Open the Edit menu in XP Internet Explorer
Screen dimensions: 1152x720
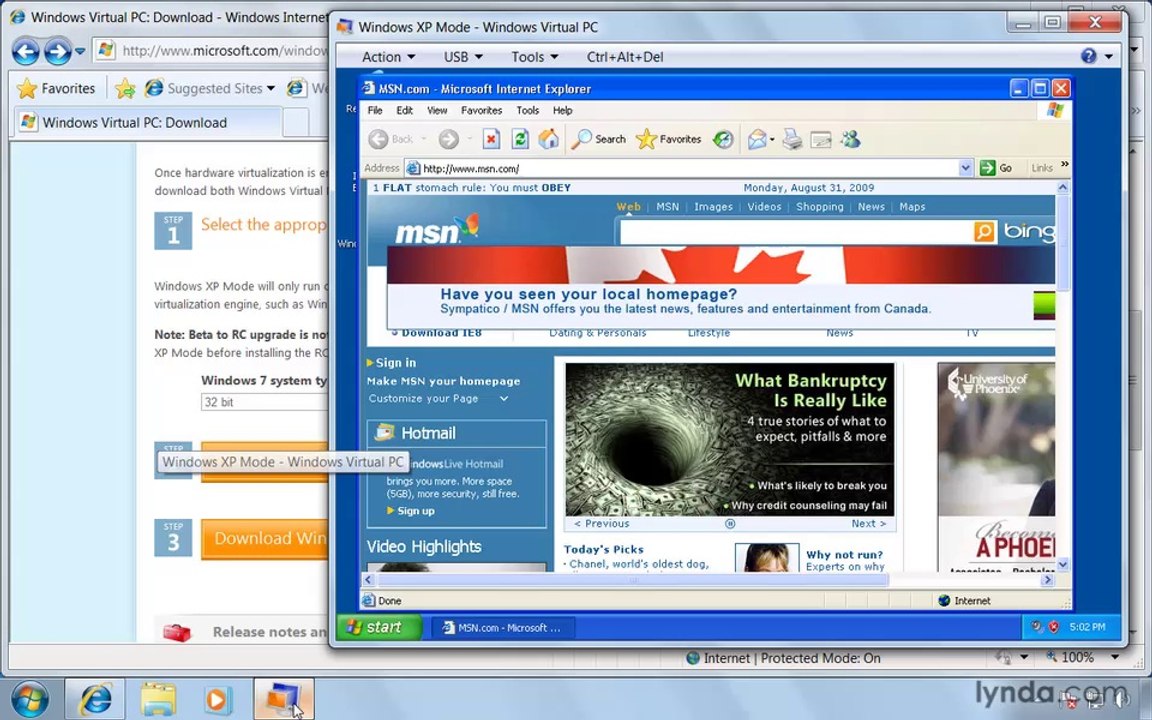point(405,110)
